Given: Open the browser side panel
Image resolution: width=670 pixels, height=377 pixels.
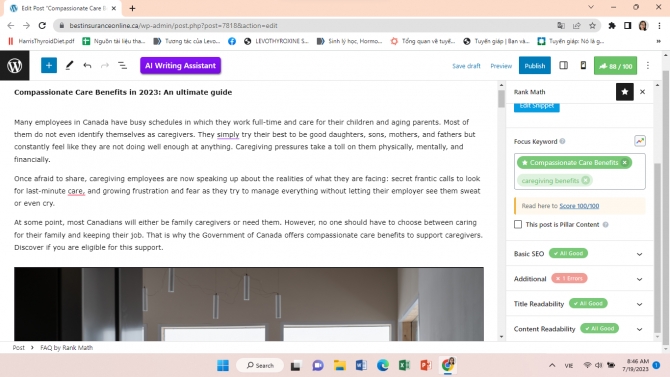Looking at the screenshot, I should click(x=627, y=26).
